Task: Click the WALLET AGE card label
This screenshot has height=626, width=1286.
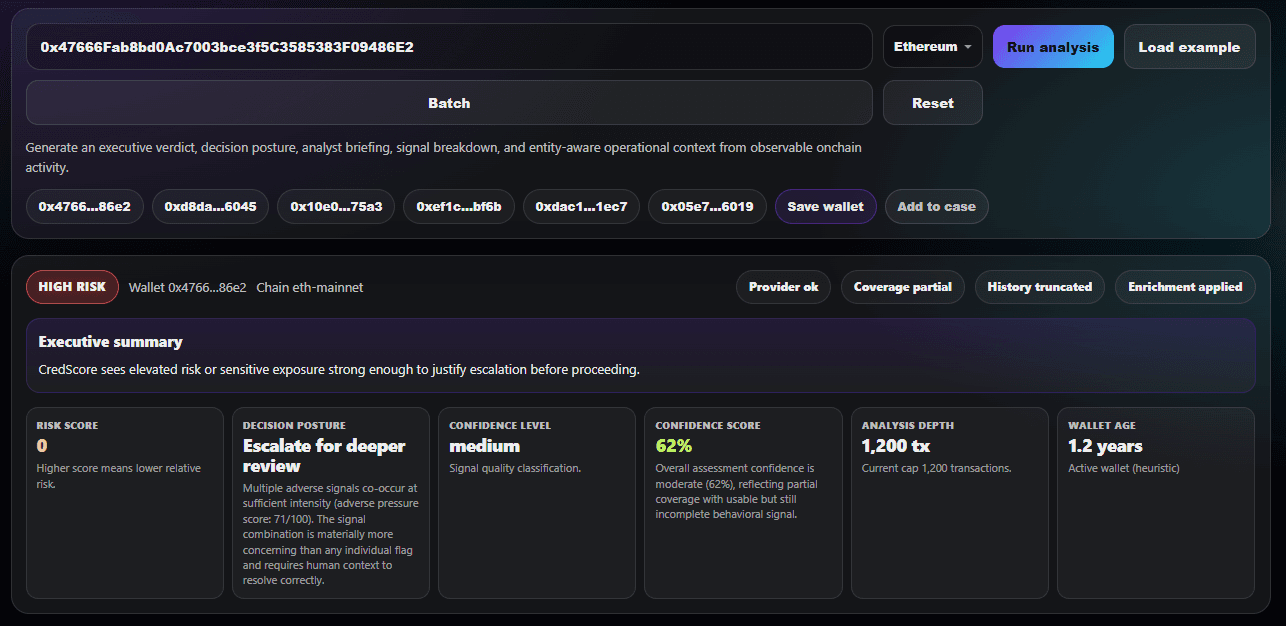Action: point(1101,425)
